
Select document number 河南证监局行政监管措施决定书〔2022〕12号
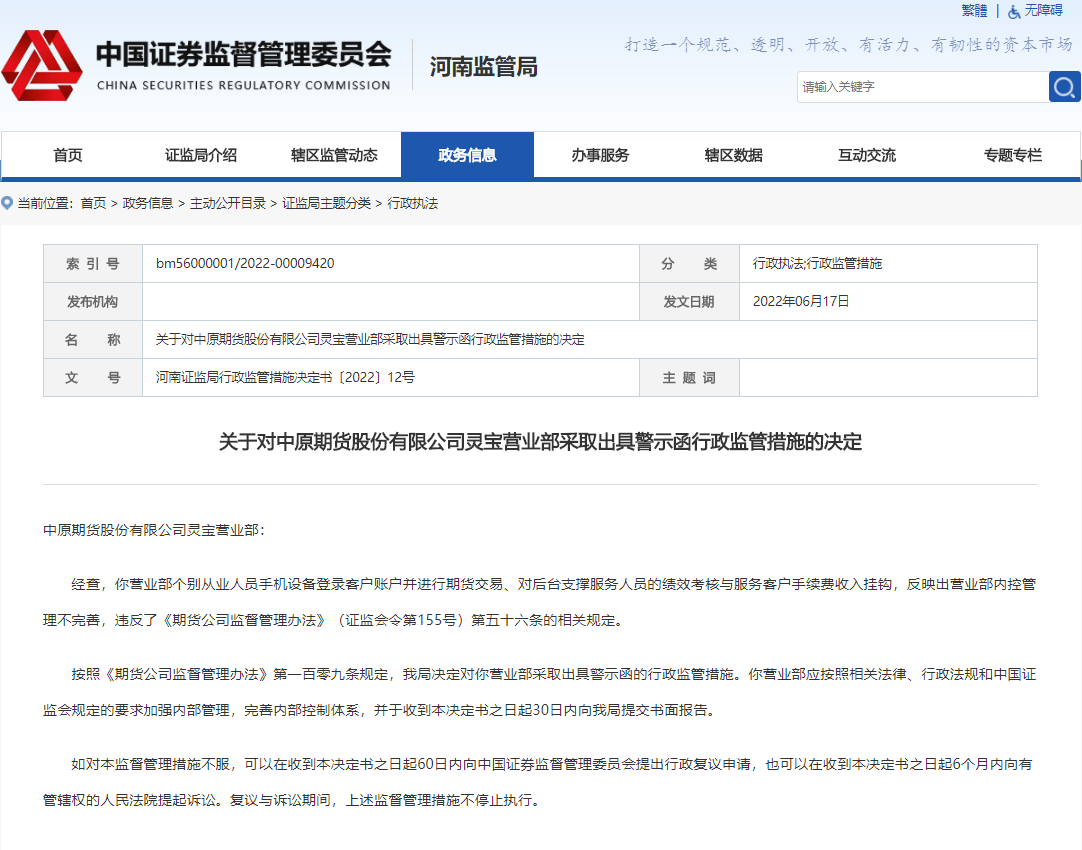(284, 377)
